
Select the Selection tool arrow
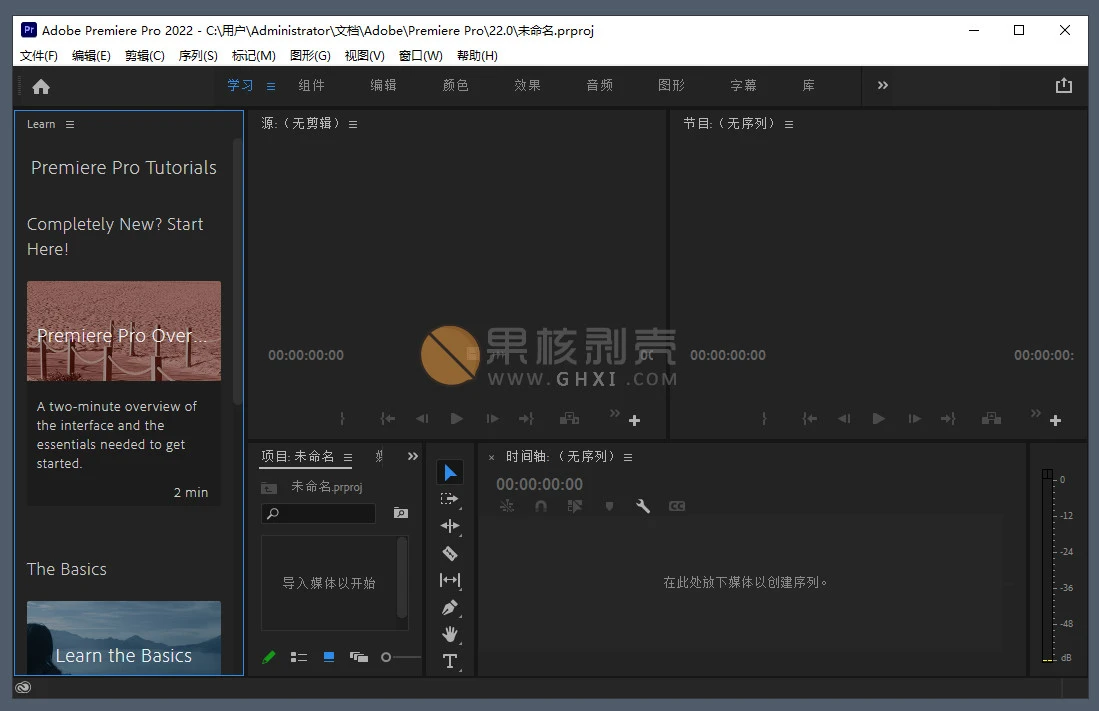[x=450, y=473]
